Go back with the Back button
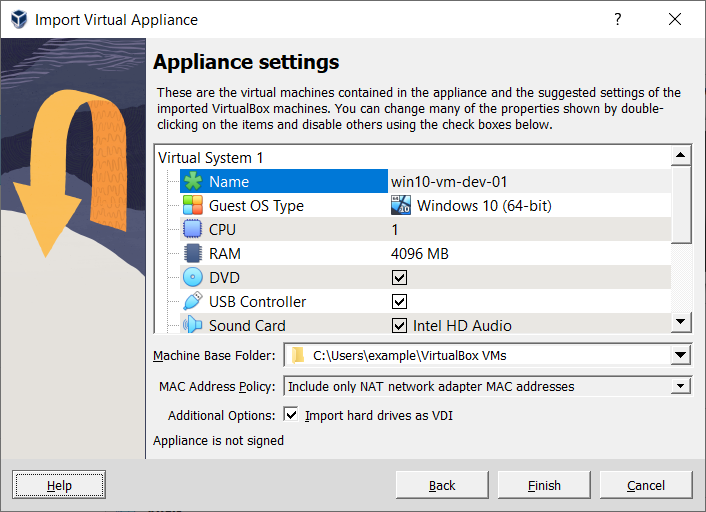Image resolution: width=706 pixels, height=512 pixels. click(442, 485)
